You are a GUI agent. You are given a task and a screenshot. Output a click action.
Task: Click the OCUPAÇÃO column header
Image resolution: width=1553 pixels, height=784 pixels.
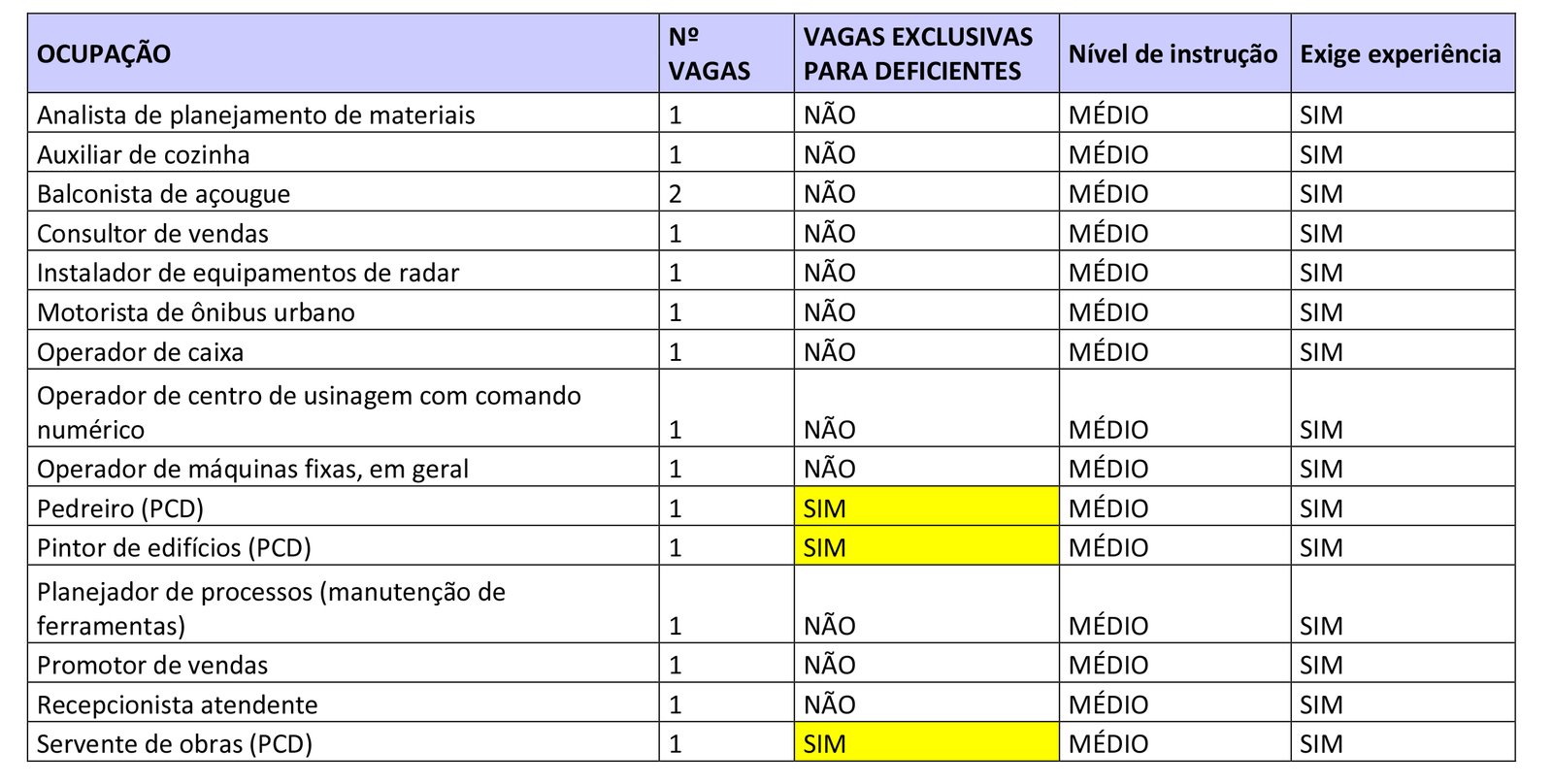(x=104, y=54)
